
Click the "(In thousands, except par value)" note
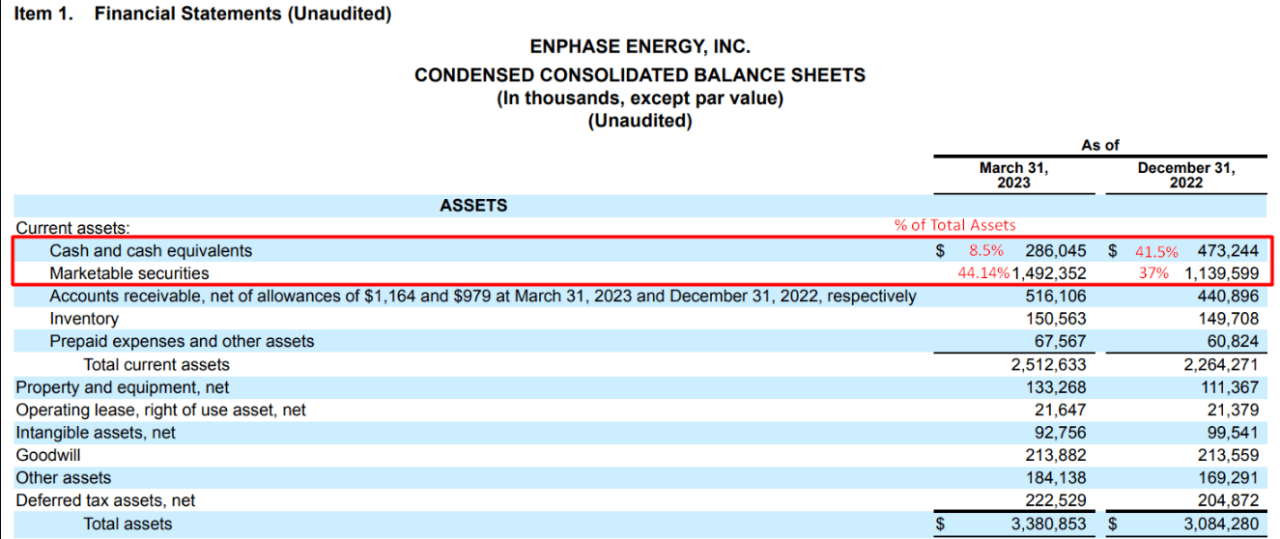coord(640,98)
